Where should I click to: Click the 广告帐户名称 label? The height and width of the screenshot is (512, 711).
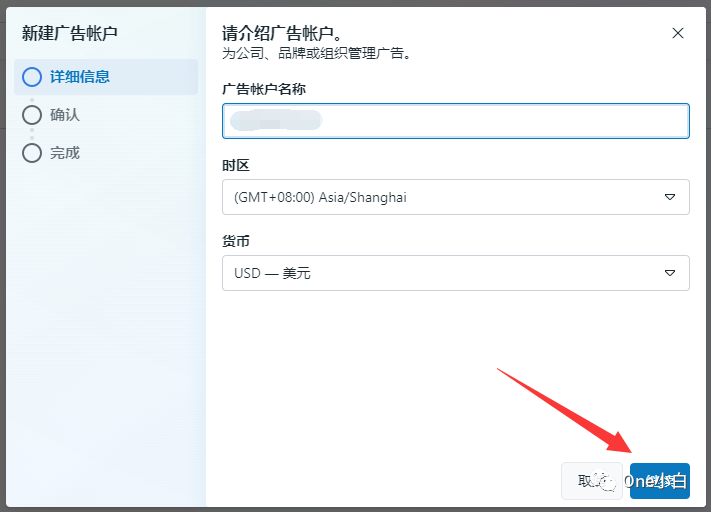tap(264, 89)
